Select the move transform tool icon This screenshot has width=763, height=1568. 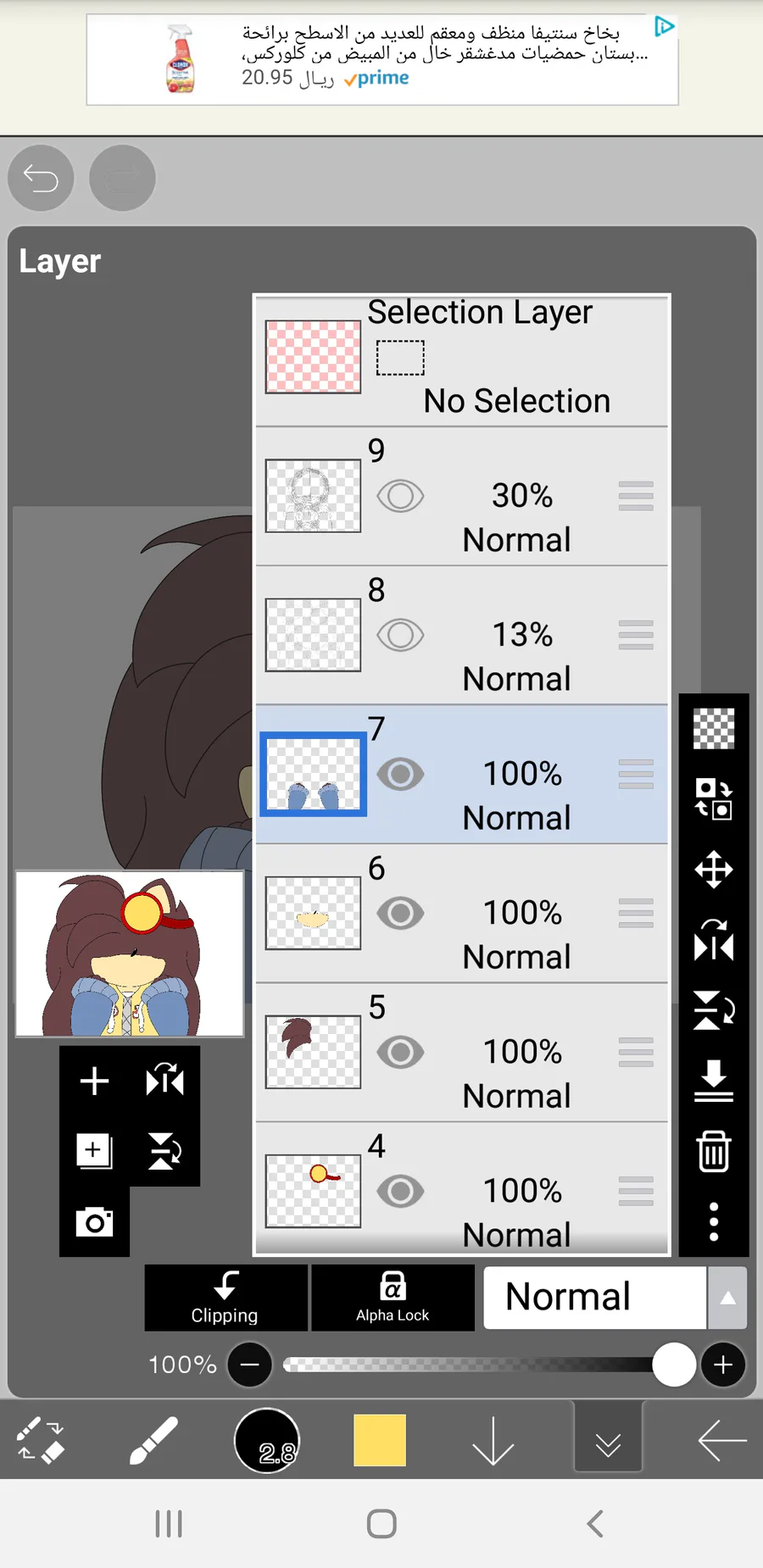tap(714, 870)
